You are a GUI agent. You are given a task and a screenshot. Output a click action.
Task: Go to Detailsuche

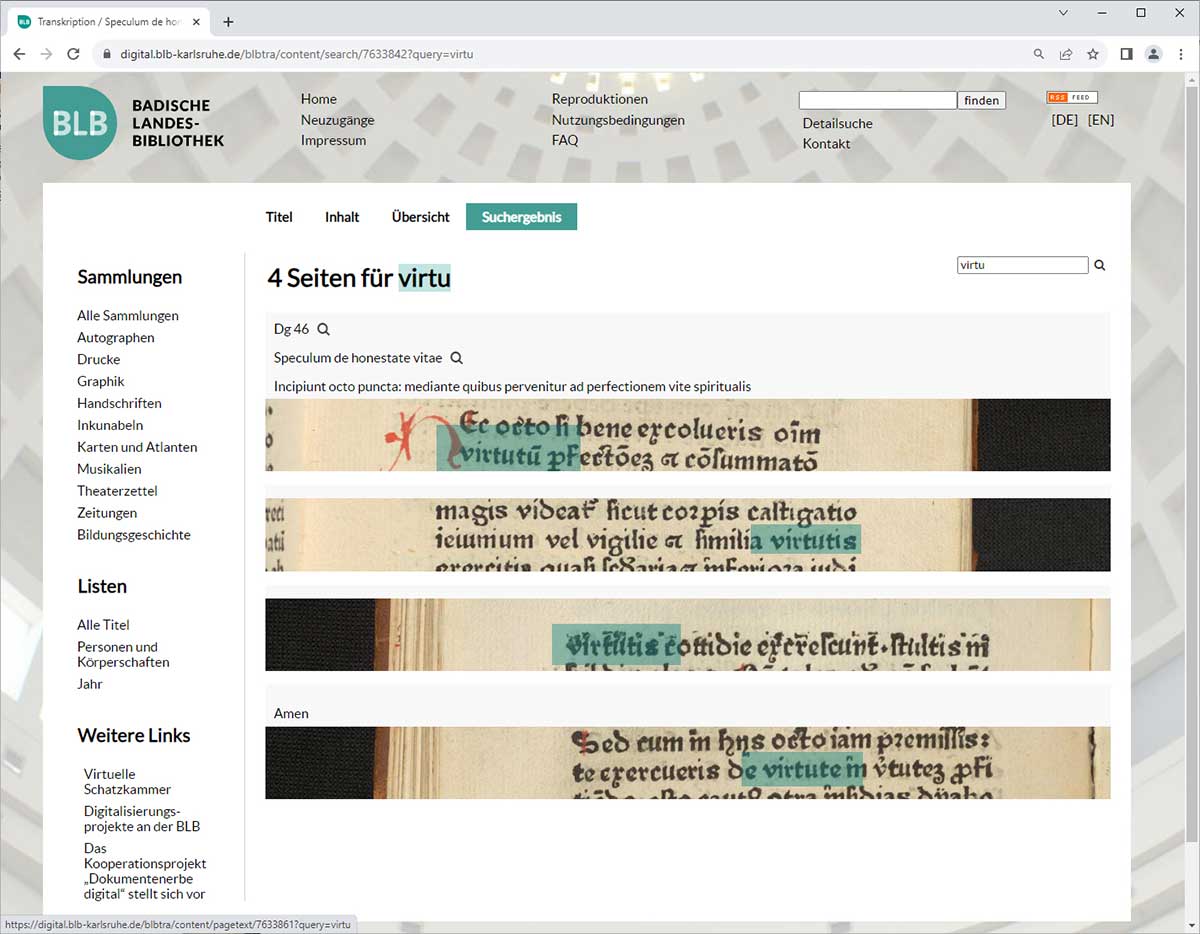point(837,124)
